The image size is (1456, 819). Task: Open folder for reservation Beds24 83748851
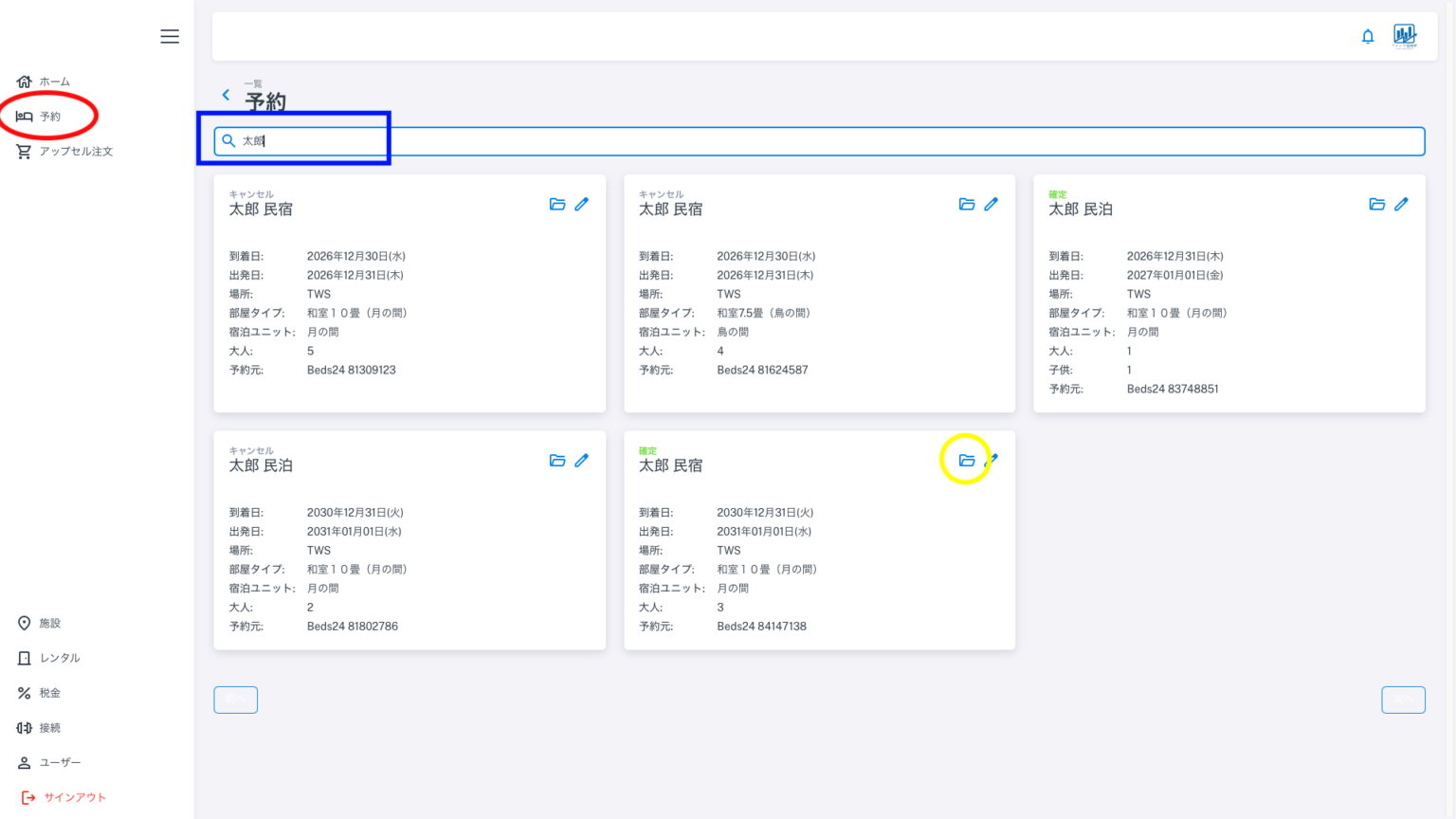tap(1377, 205)
